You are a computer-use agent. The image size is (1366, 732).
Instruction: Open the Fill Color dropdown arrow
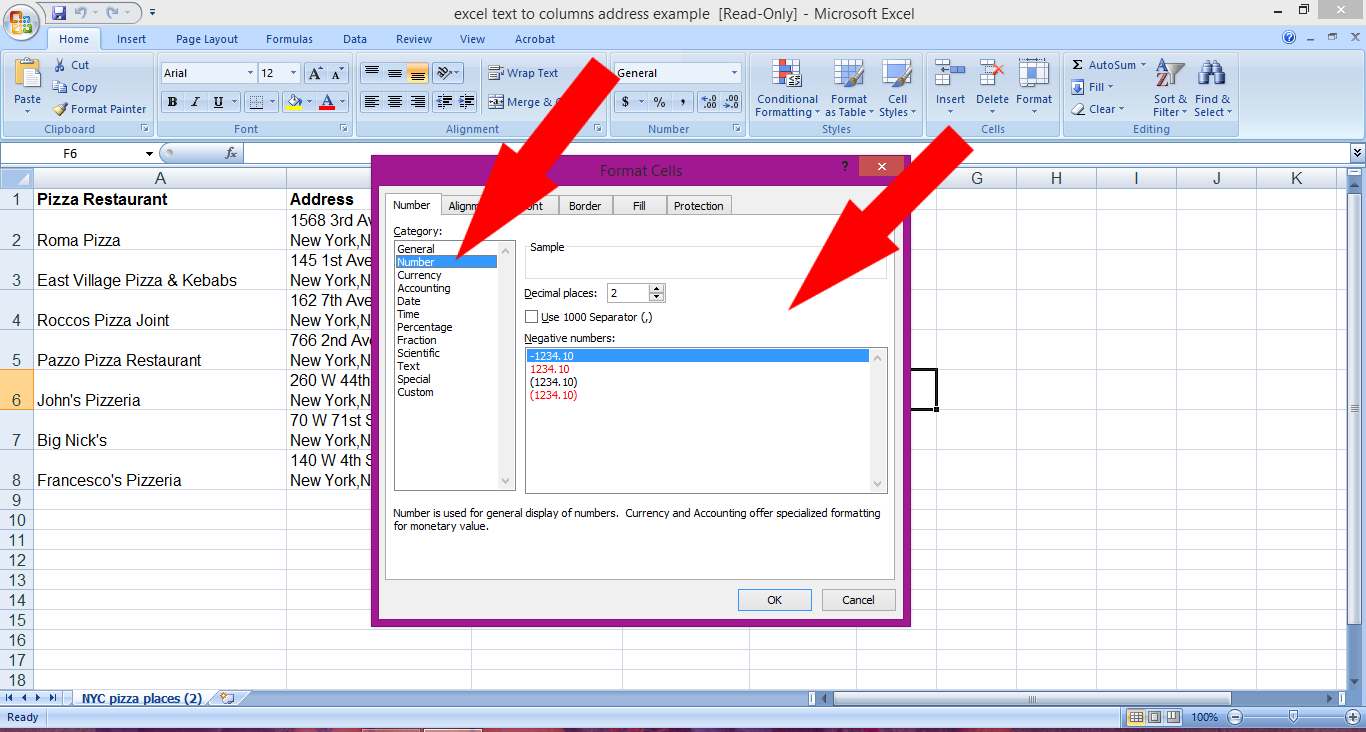[310, 102]
